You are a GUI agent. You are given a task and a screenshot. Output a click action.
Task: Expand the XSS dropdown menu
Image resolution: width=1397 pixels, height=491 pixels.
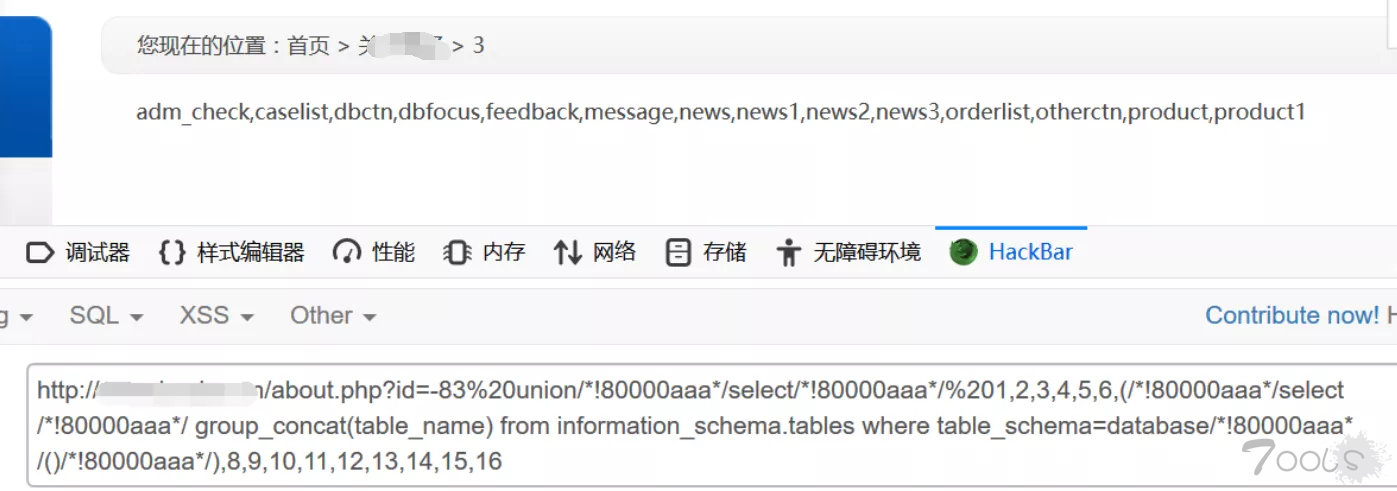(216, 315)
